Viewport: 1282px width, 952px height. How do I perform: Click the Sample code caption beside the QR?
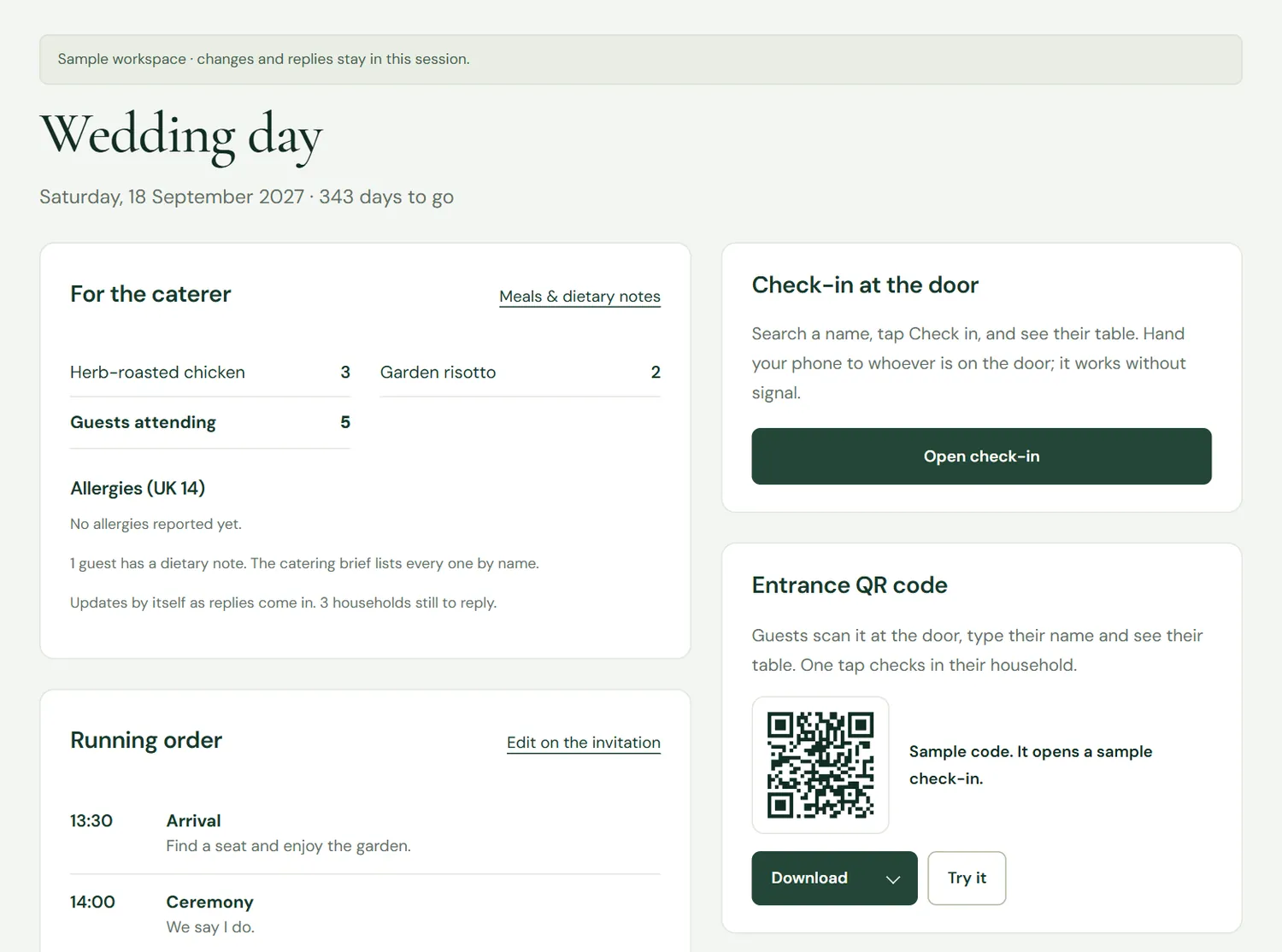(1030, 765)
